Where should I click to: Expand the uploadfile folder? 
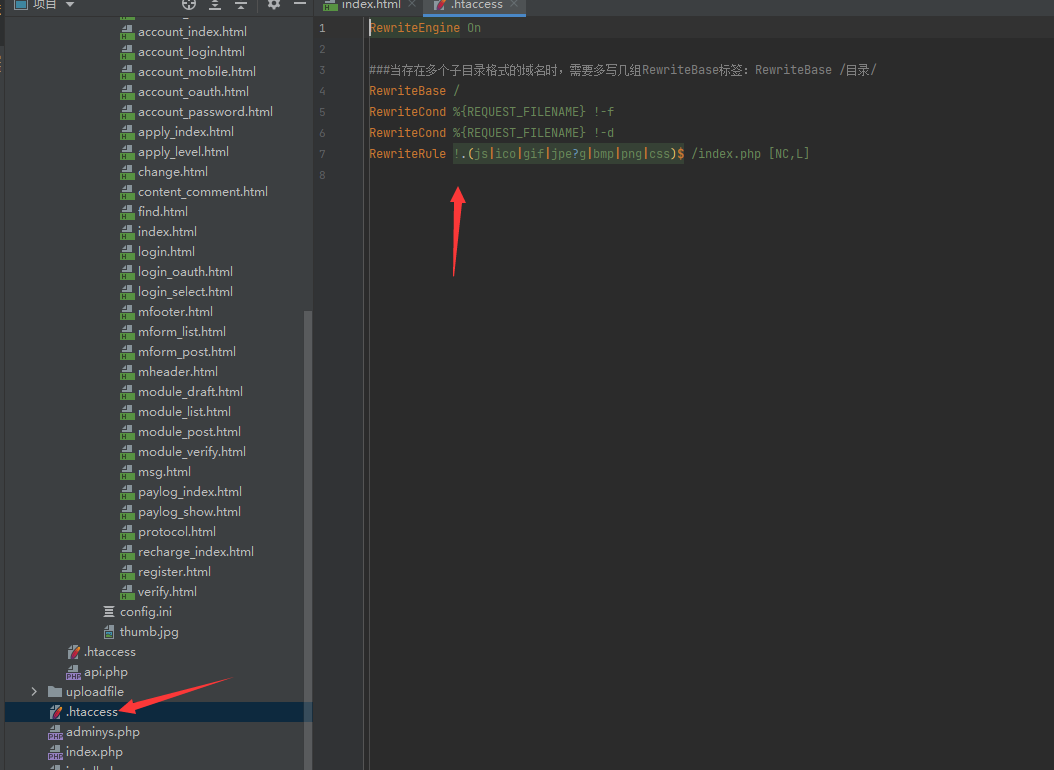click(x=34, y=692)
